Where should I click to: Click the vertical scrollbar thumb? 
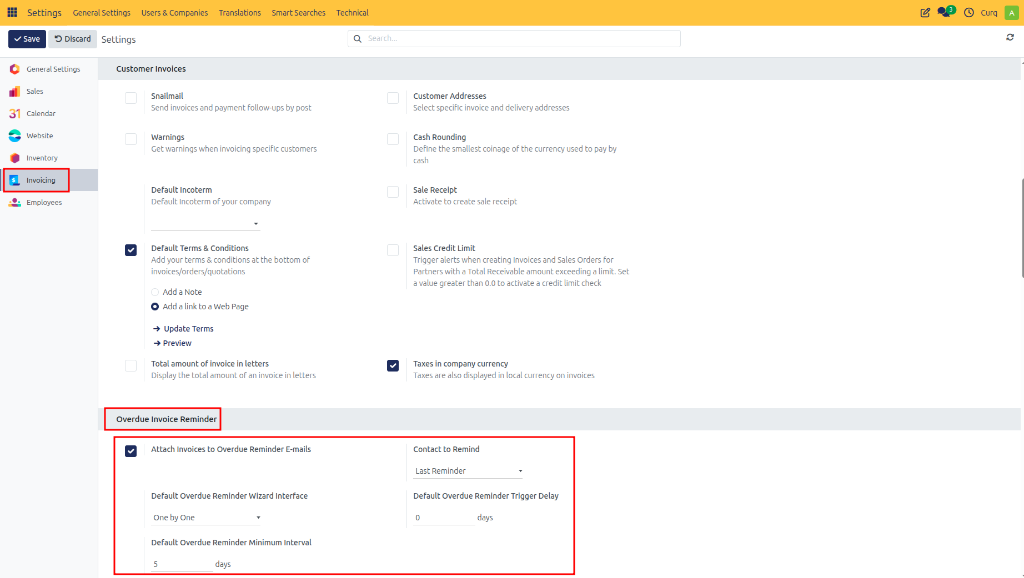point(1021,229)
